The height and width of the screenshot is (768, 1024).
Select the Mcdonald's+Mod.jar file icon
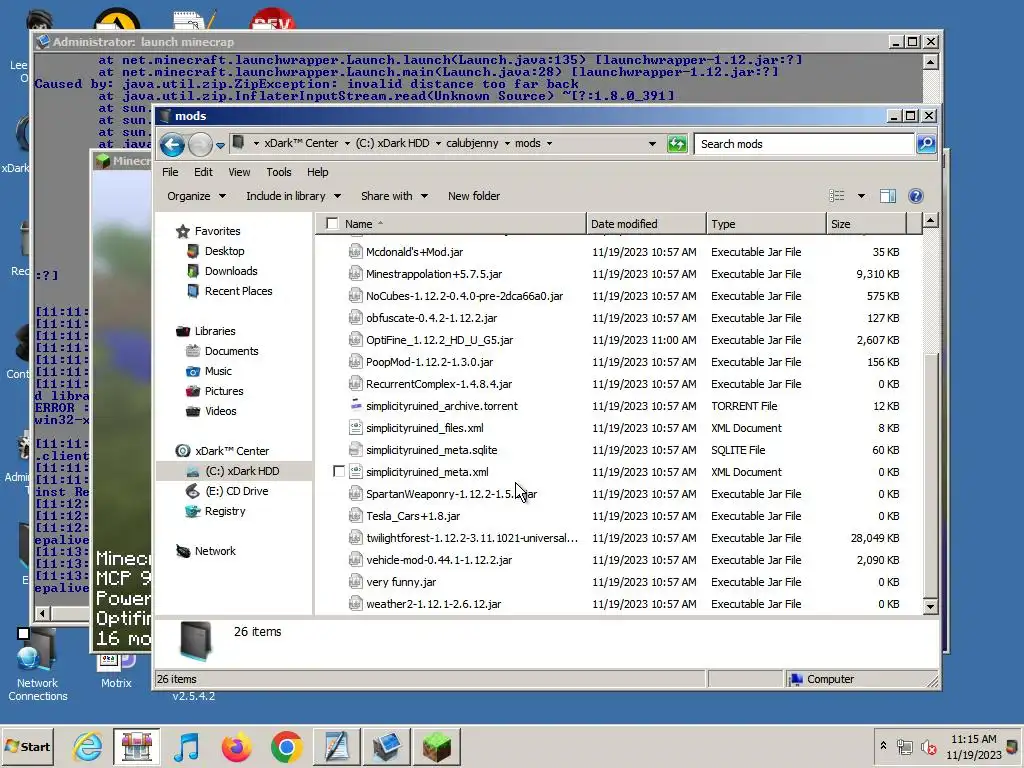[355, 251]
